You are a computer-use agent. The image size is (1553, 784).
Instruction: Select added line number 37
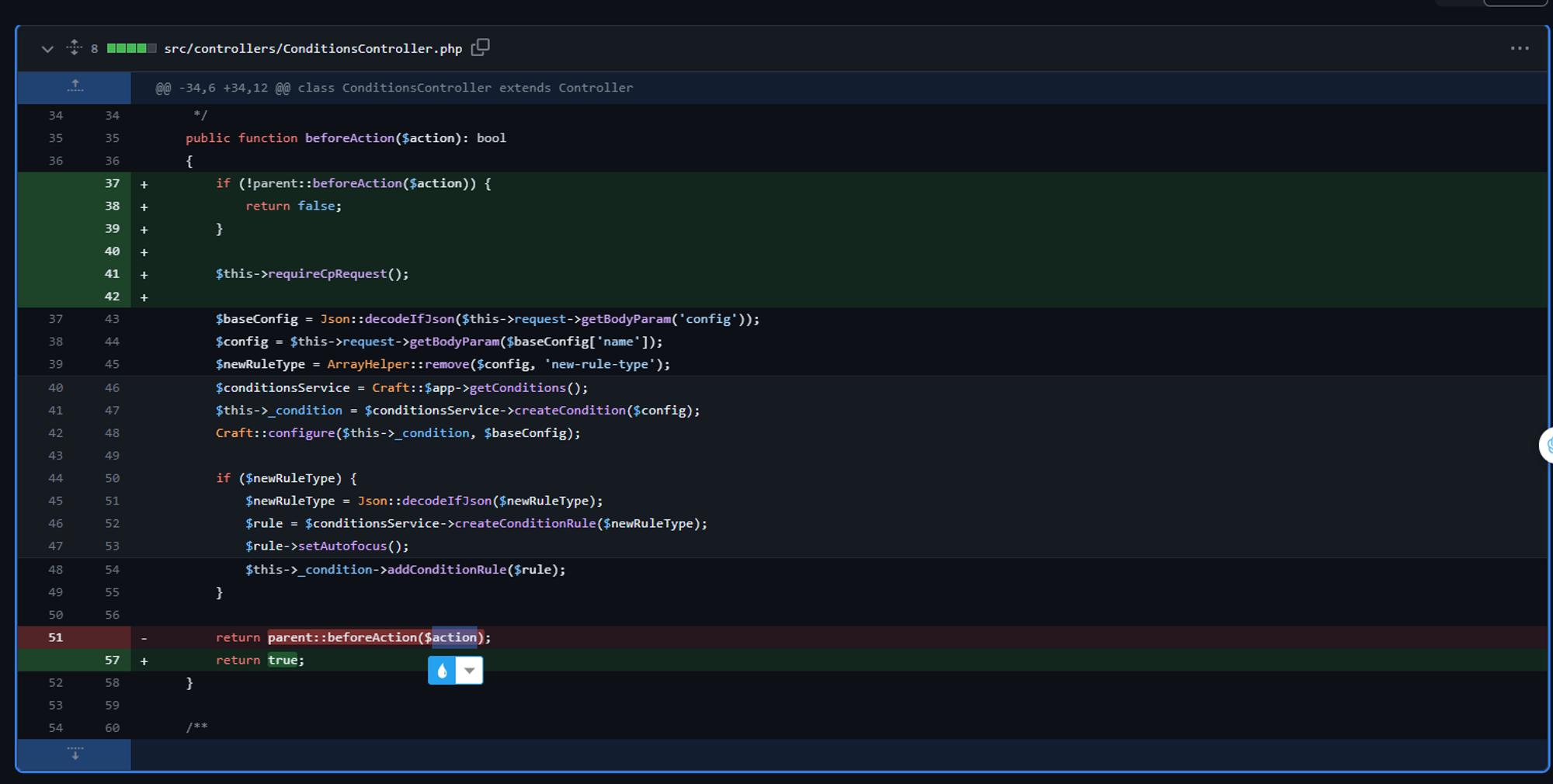[x=113, y=183]
